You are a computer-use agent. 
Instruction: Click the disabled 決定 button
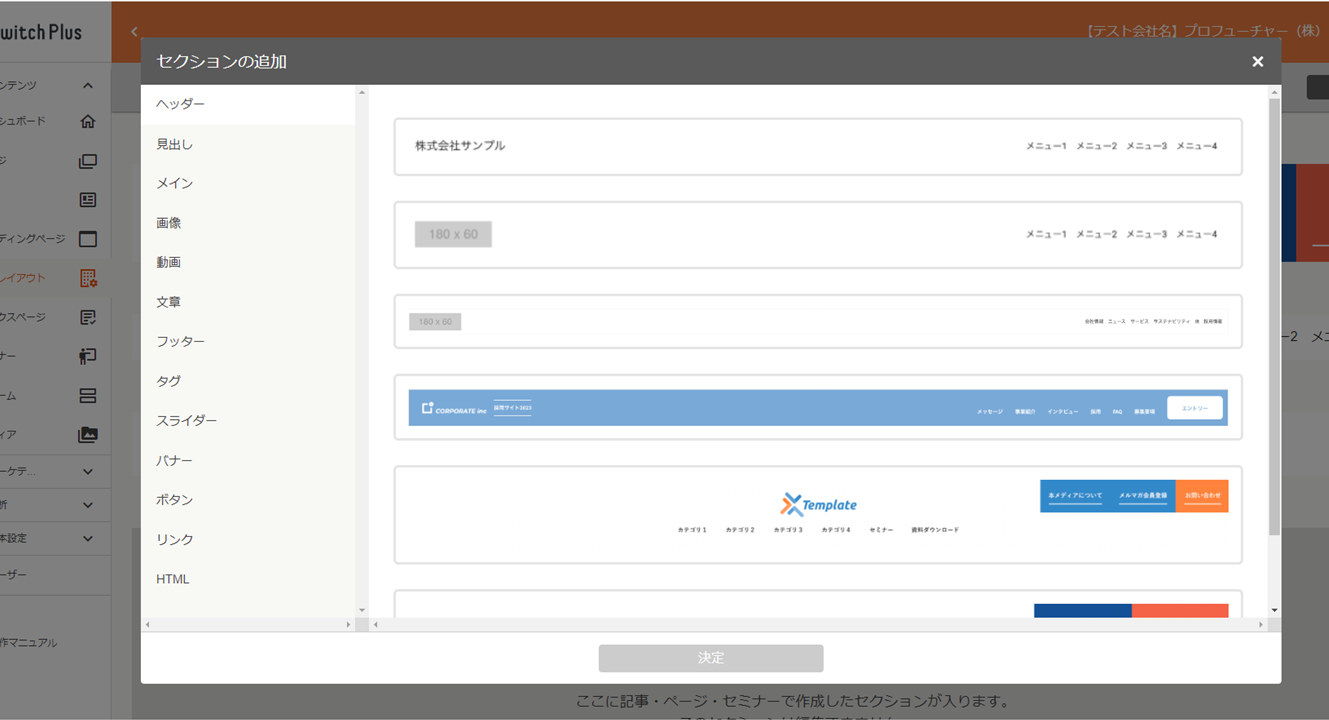[x=710, y=657]
